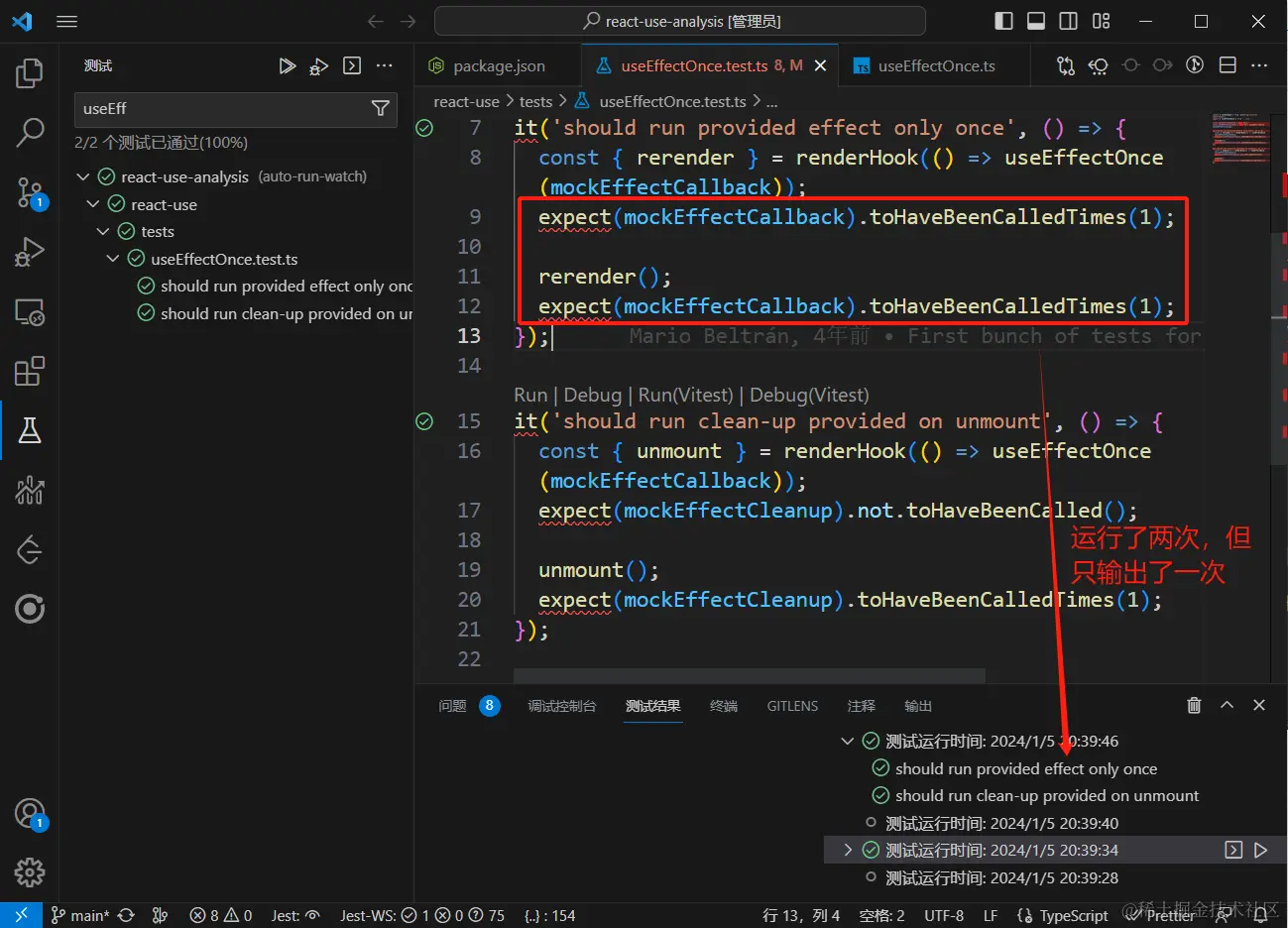Click the useEff test filter input field
1288x928 pixels.
[x=218, y=109]
